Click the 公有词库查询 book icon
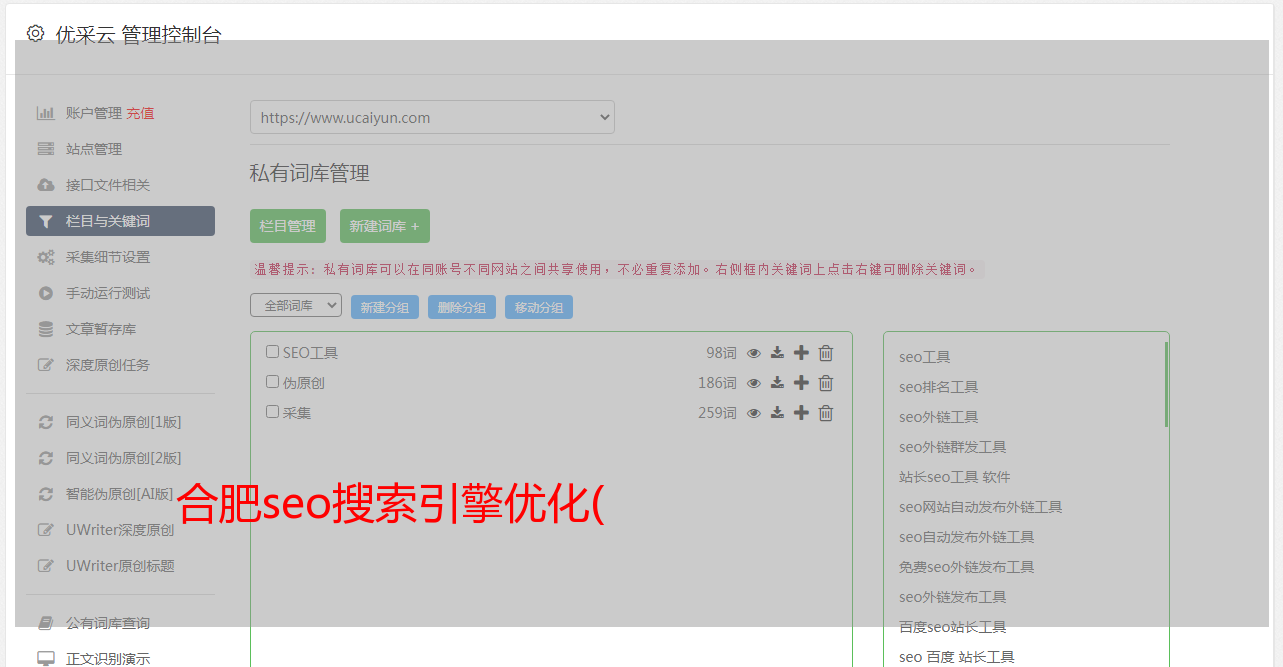Image resolution: width=1283 pixels, height=667 pixels. coord(46,623)
